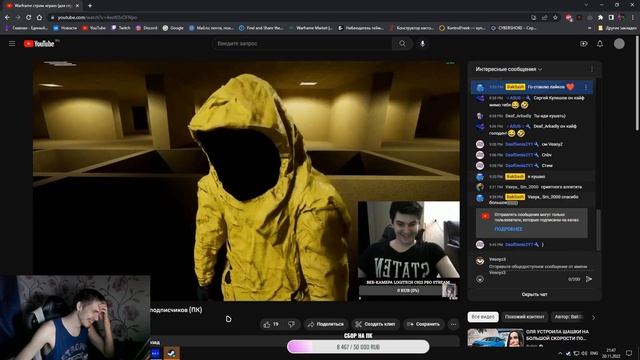Dislike the video with thumbs down
This screenshot has height=360, width=640.
(291, 324)
